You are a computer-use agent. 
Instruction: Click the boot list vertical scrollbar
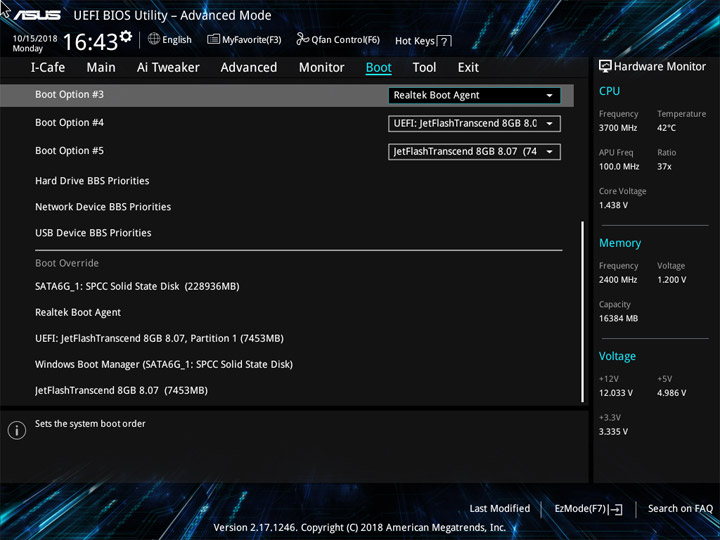point(583,312)
